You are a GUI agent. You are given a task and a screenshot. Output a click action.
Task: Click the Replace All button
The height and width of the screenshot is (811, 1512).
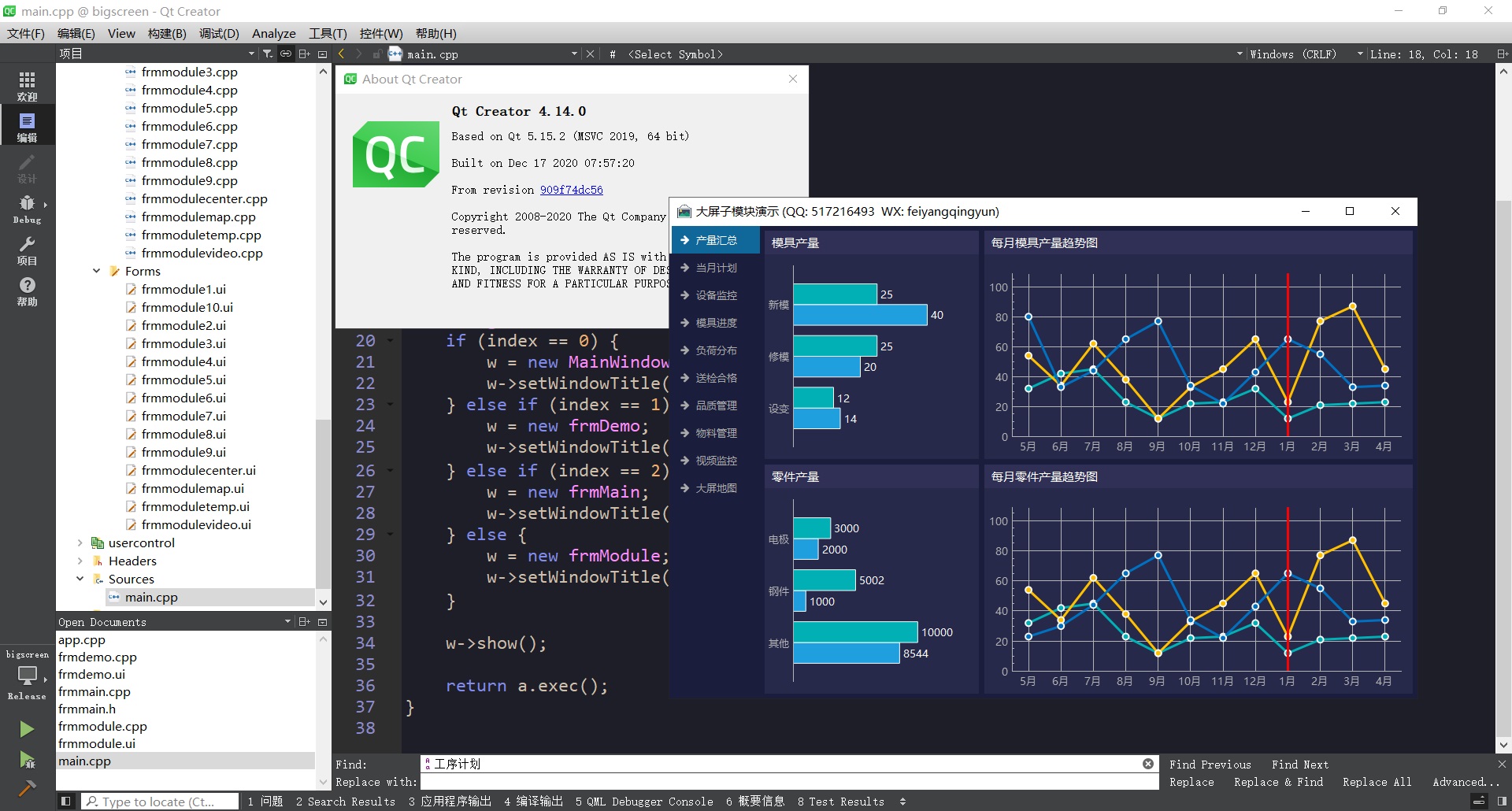coord(1377,782)
